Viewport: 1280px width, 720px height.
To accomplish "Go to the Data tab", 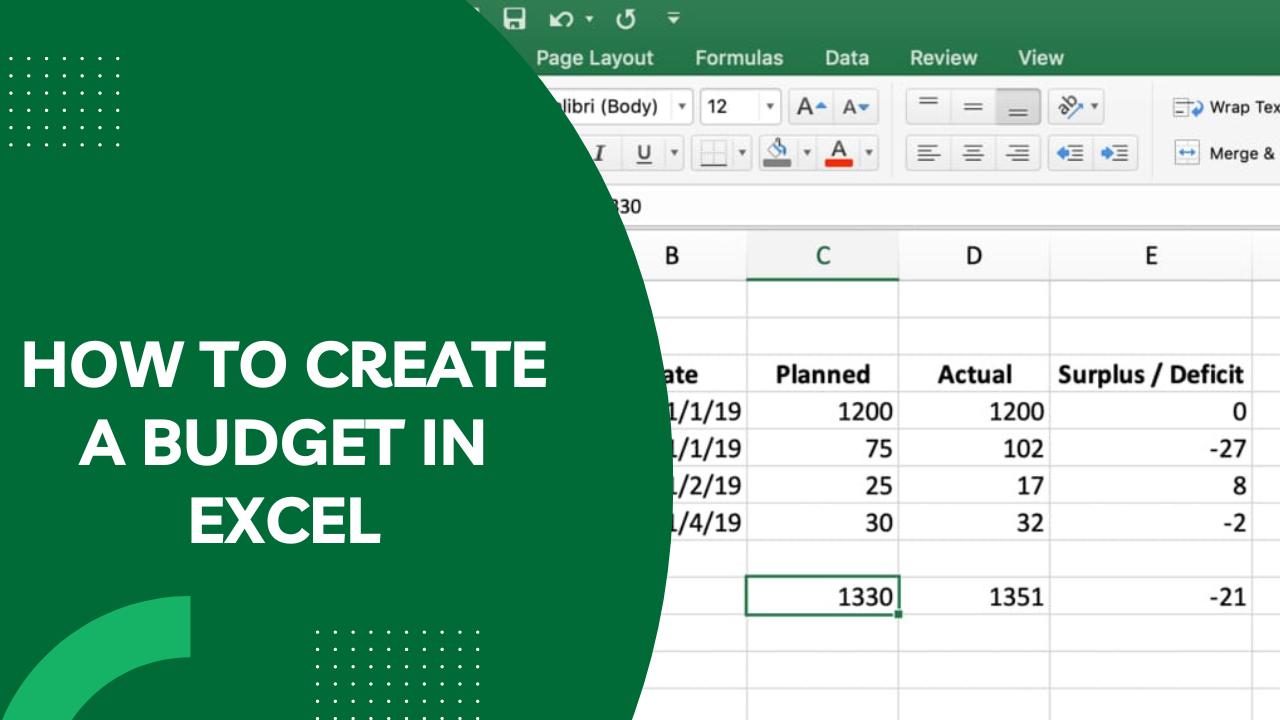I will coord(847,58).
